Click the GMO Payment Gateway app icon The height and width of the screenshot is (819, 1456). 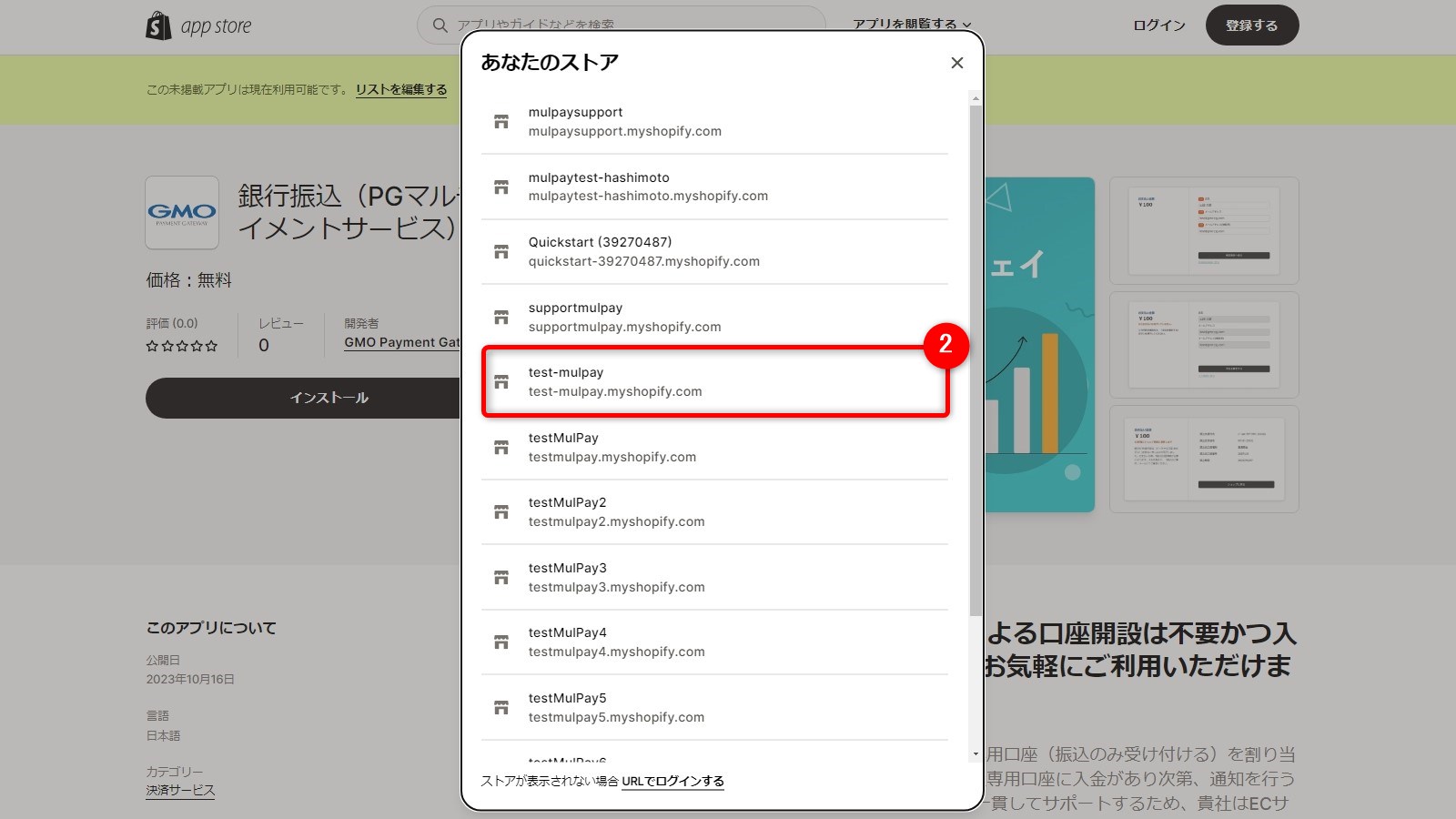[182, 213]
